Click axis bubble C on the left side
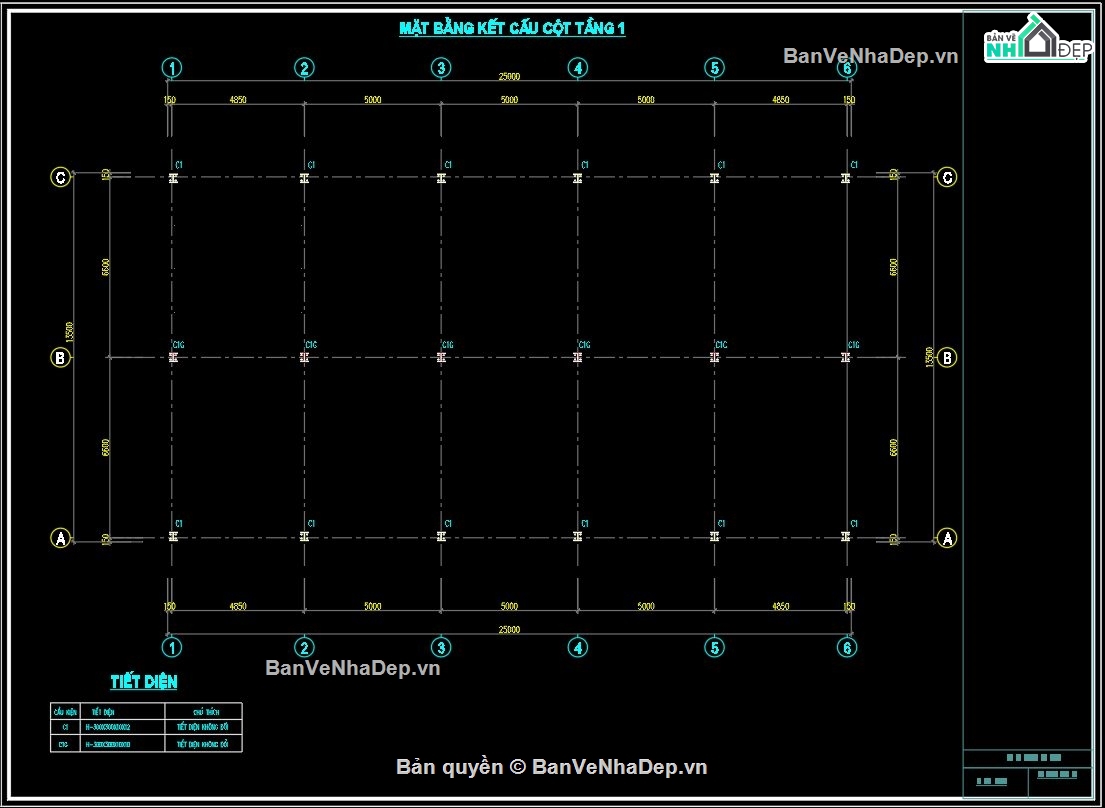This screenshot has width=1105, height=808. click(61, 178)
